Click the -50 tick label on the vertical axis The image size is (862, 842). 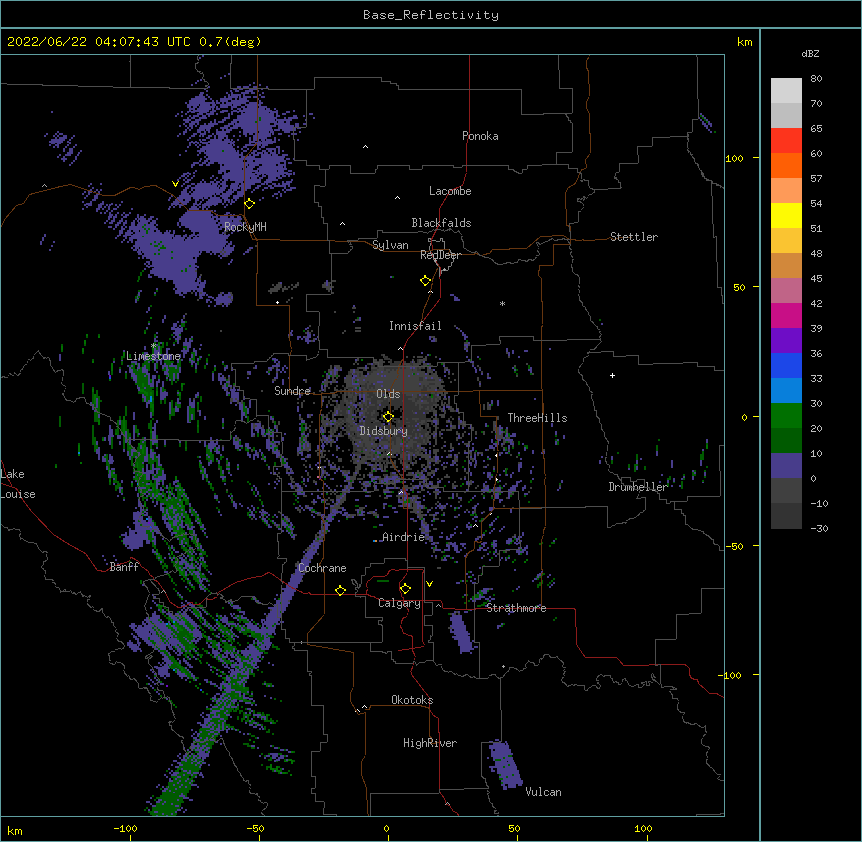[734, 546]
